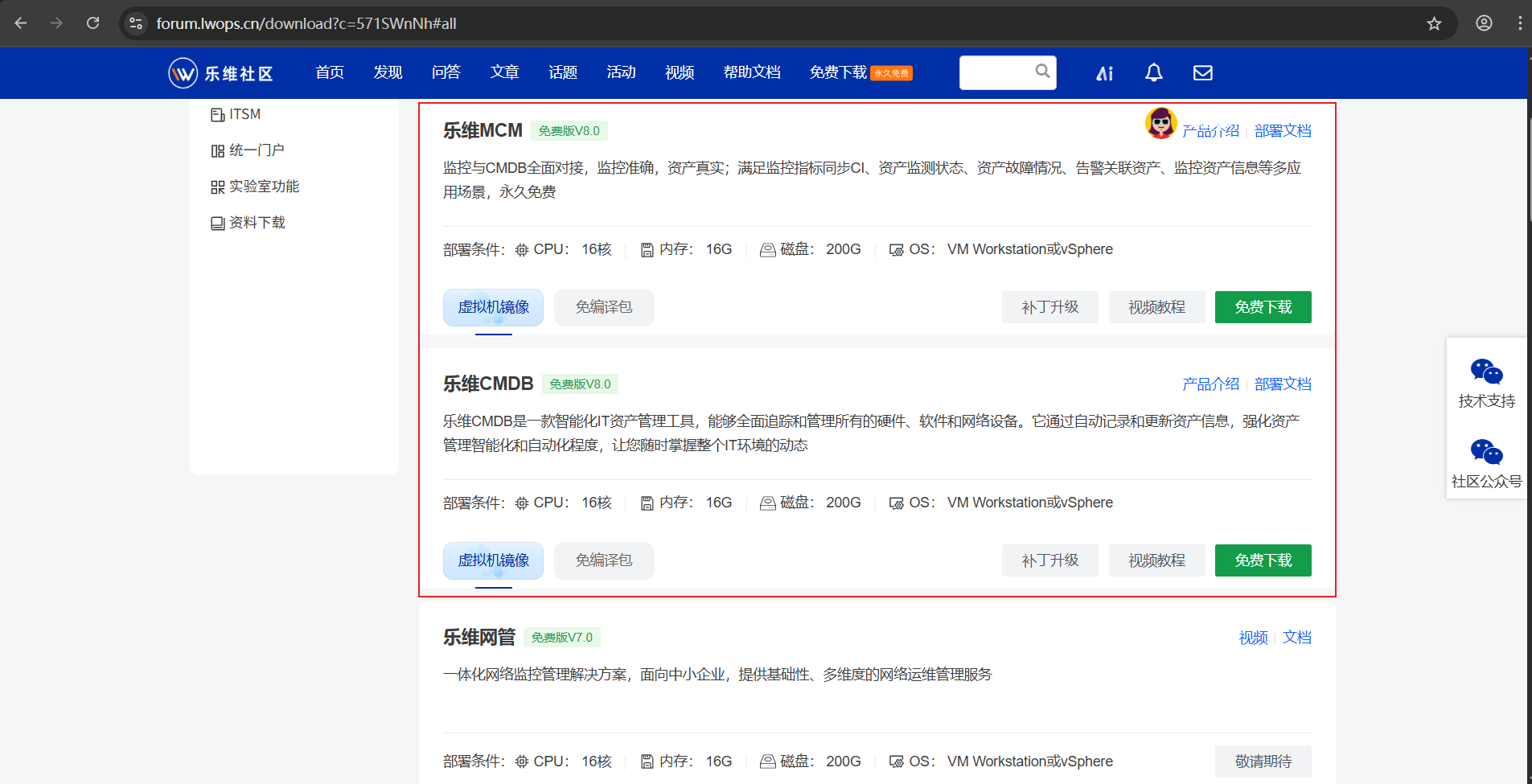Click the search magnifier icon
This screenshot has height=784, width=1532.
1042,71
